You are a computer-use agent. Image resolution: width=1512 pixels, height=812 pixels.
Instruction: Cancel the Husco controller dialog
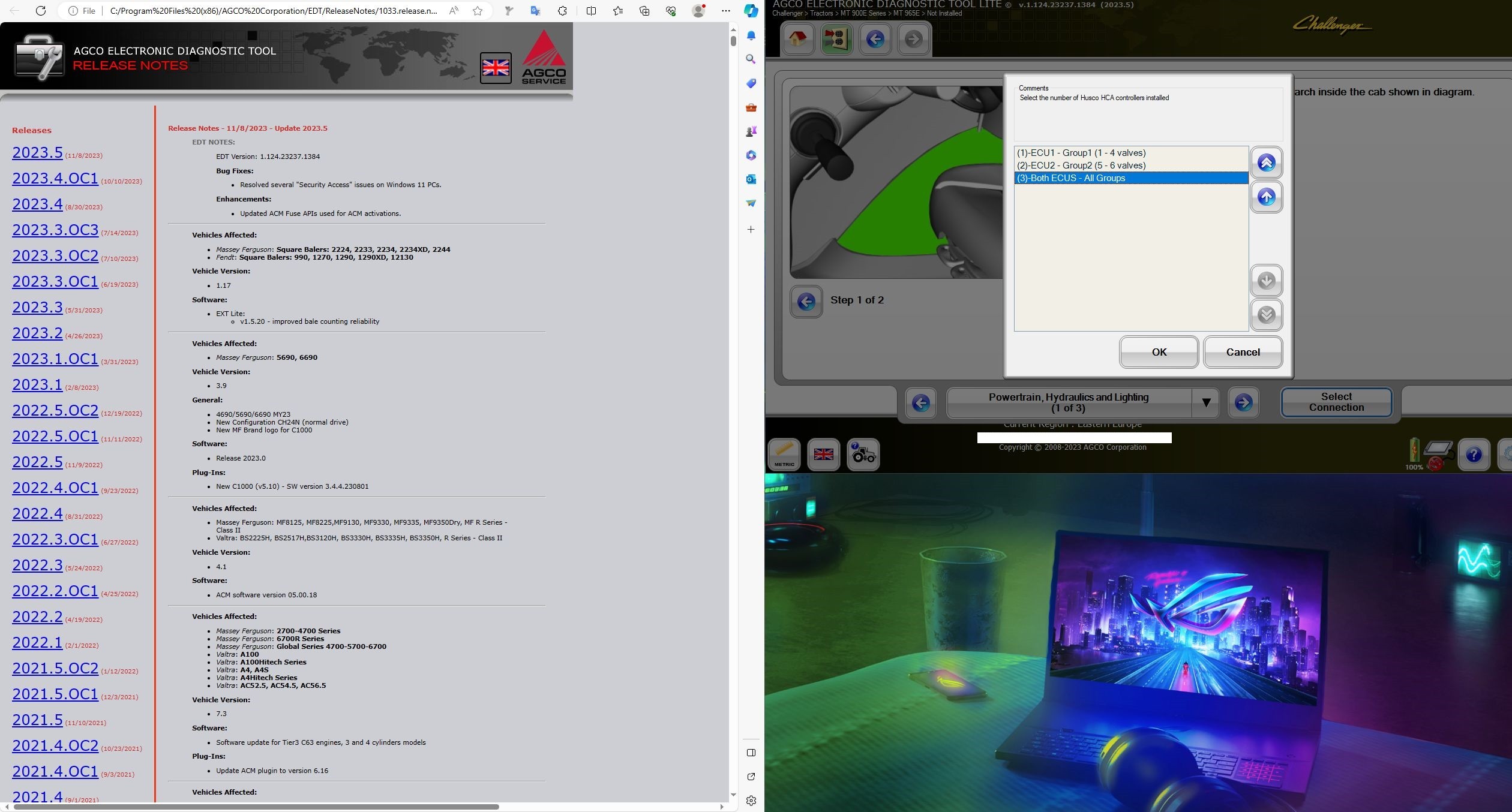[1243, 352]
